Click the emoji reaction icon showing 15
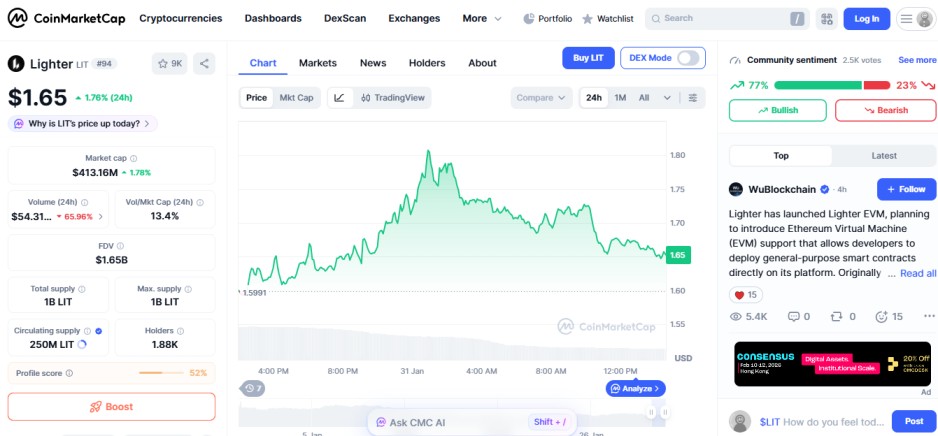 coord(889,316)
